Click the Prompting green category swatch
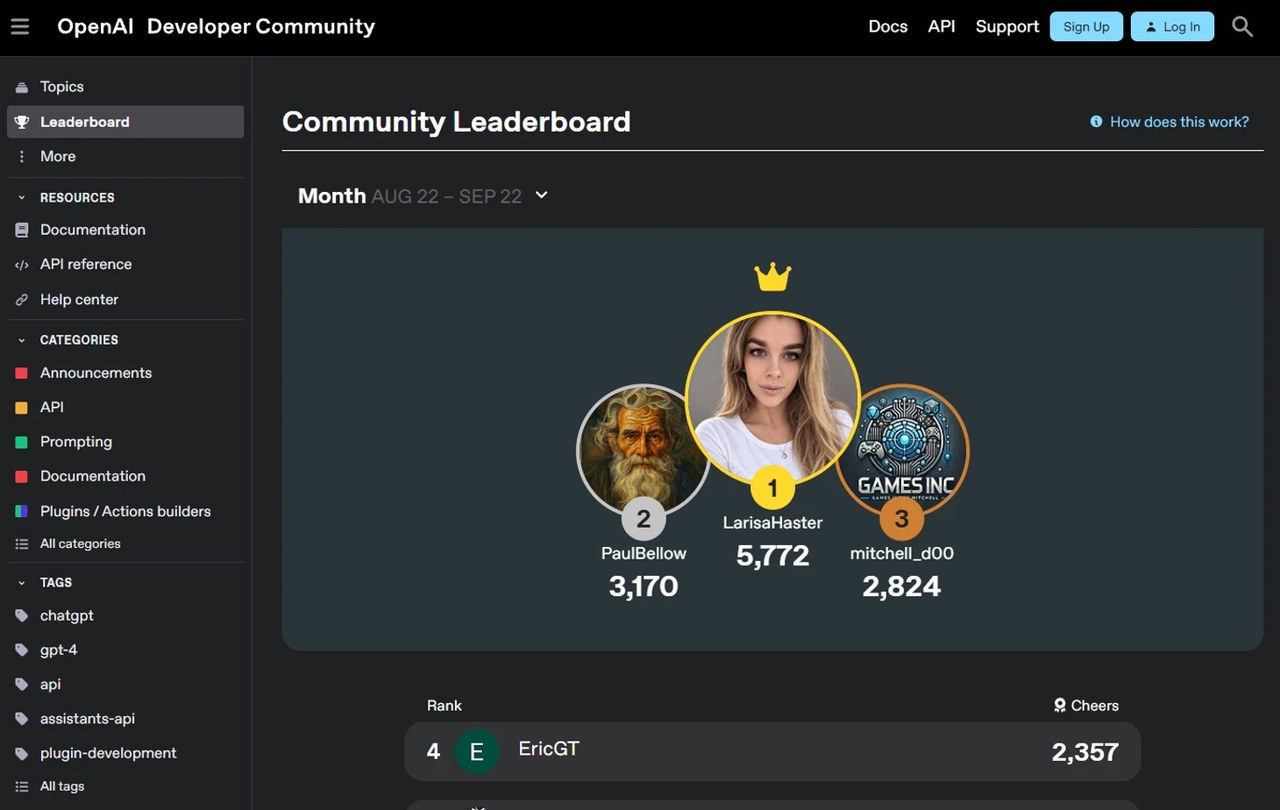 coord(22,442)
